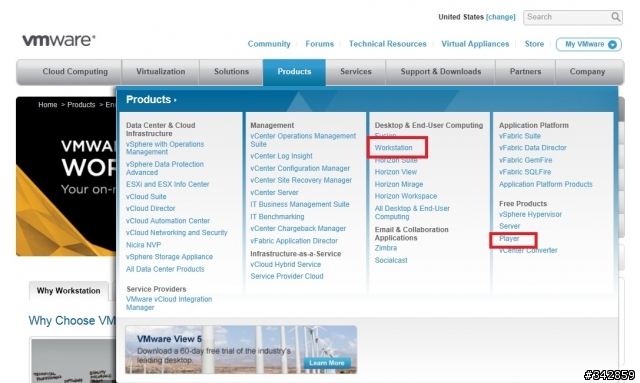Open the Community link
The width and height of the screenshot is (640, 383).
(269, 44)
